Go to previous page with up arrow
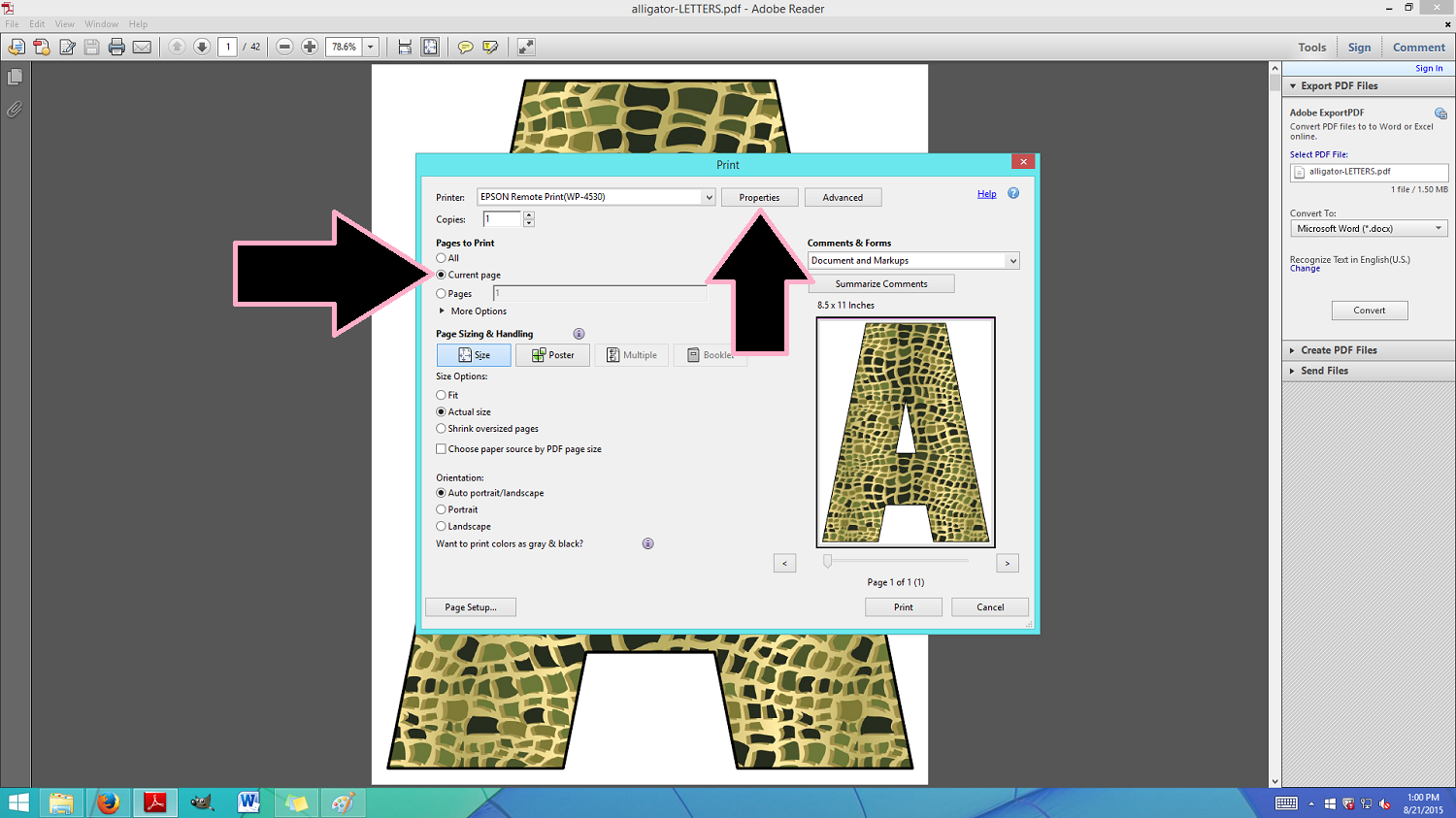The image size is (1456, 818). pos(177,47)
